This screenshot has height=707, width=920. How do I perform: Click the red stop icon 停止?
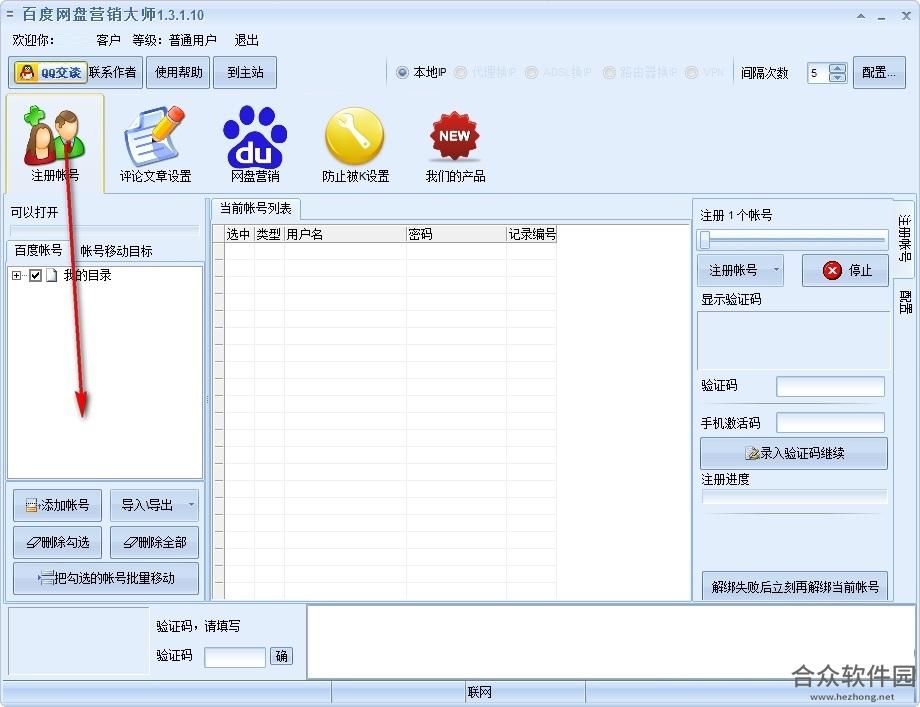tap(832, 270)
